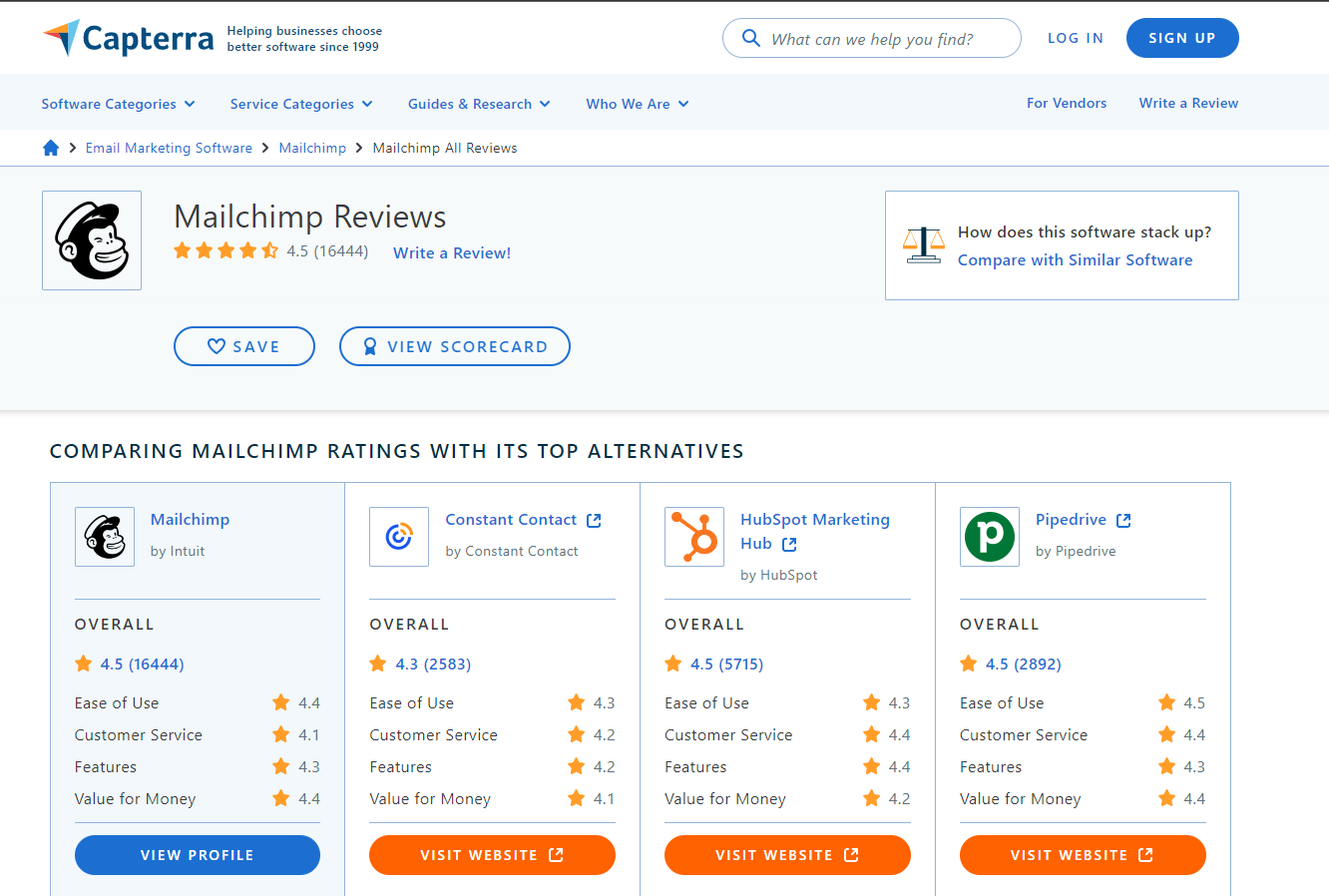Image resolution: width=1329 pixels, height=896 pixels.
Task: Click the ribbon icon on View Scorecard
Action: [370, 346]
